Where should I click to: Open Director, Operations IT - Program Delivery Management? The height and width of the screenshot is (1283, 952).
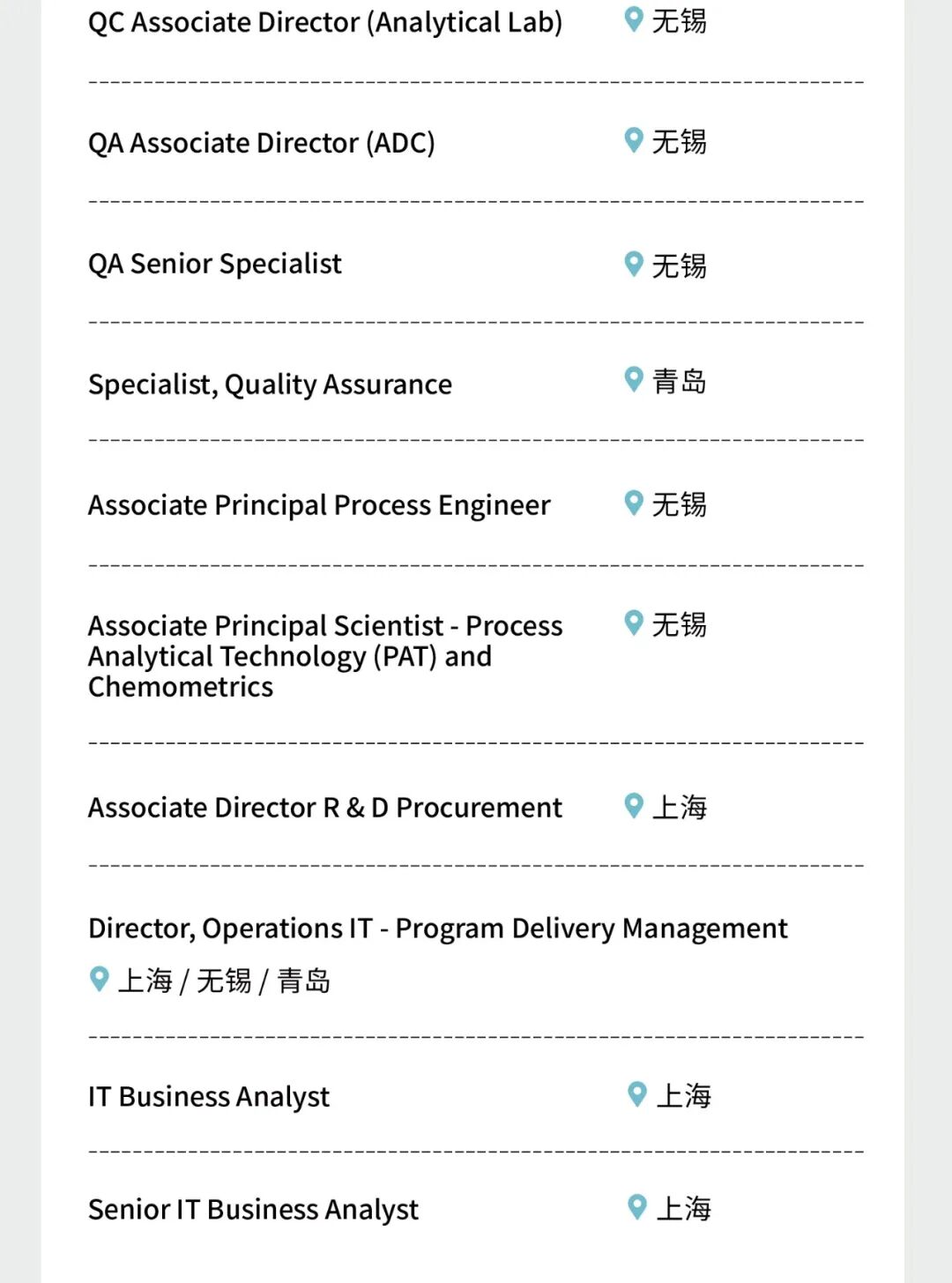(x=438, y=929)
